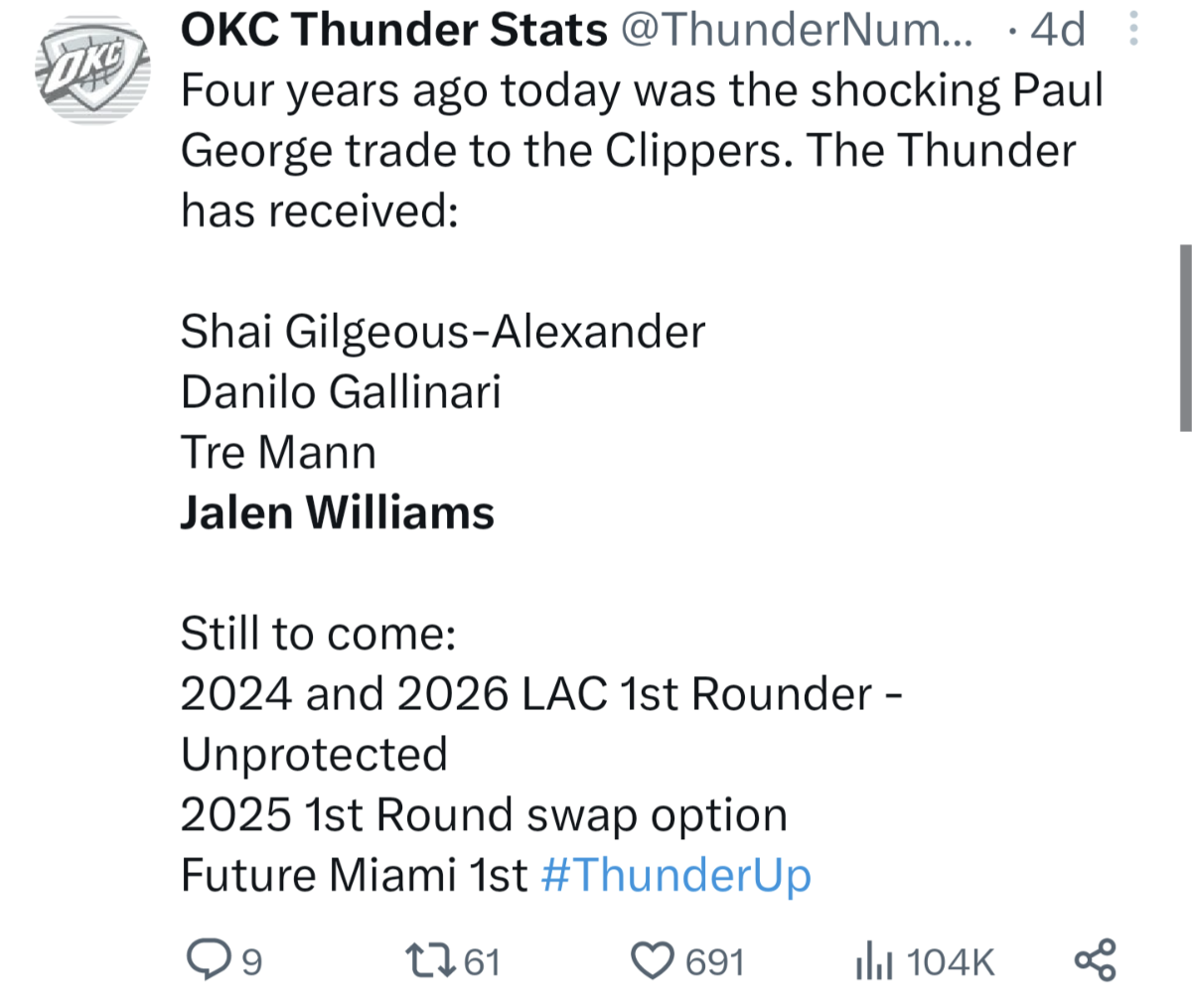The image size is (1192, 1008).
Task: Click the @ThunderNum... account handle
Action: pyautogui.click(x=798, y=30)
